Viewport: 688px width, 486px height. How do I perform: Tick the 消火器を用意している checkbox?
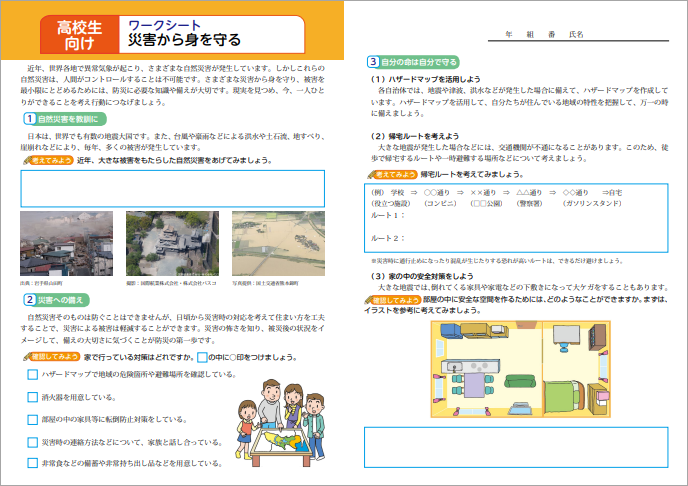click(33, 396)
